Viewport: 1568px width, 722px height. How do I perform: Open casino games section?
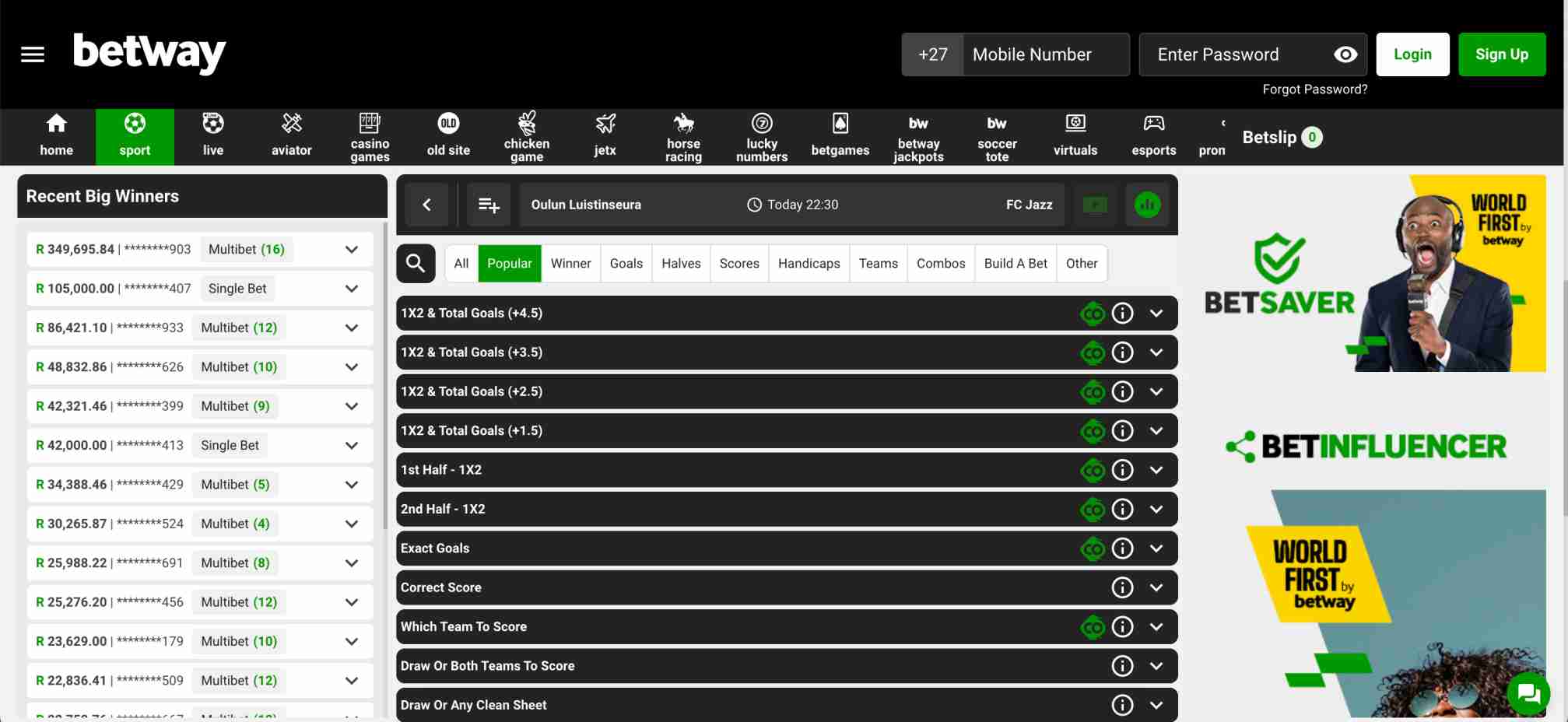tap(370, 136)
